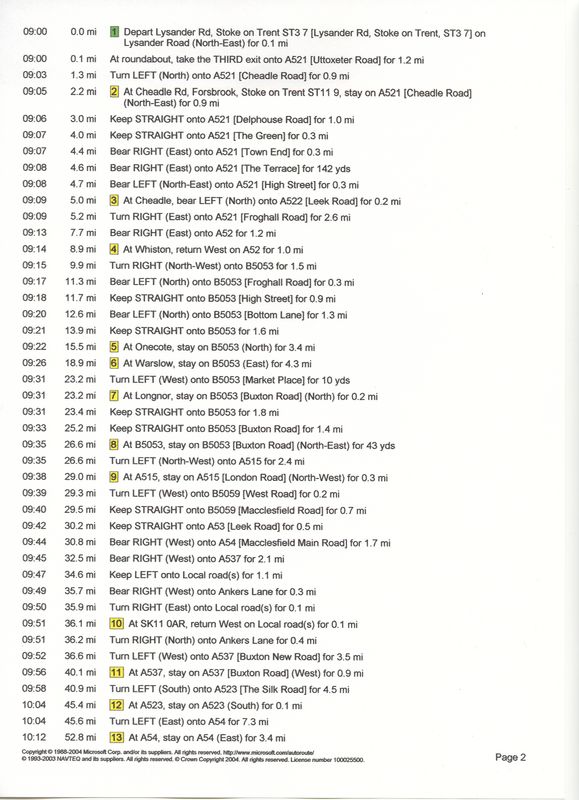This screenshot has height=800, width=579.
Task: Click 'Turn RIGHT (East) onto Local road(s)' step
Action: click(x=212, y=608)
